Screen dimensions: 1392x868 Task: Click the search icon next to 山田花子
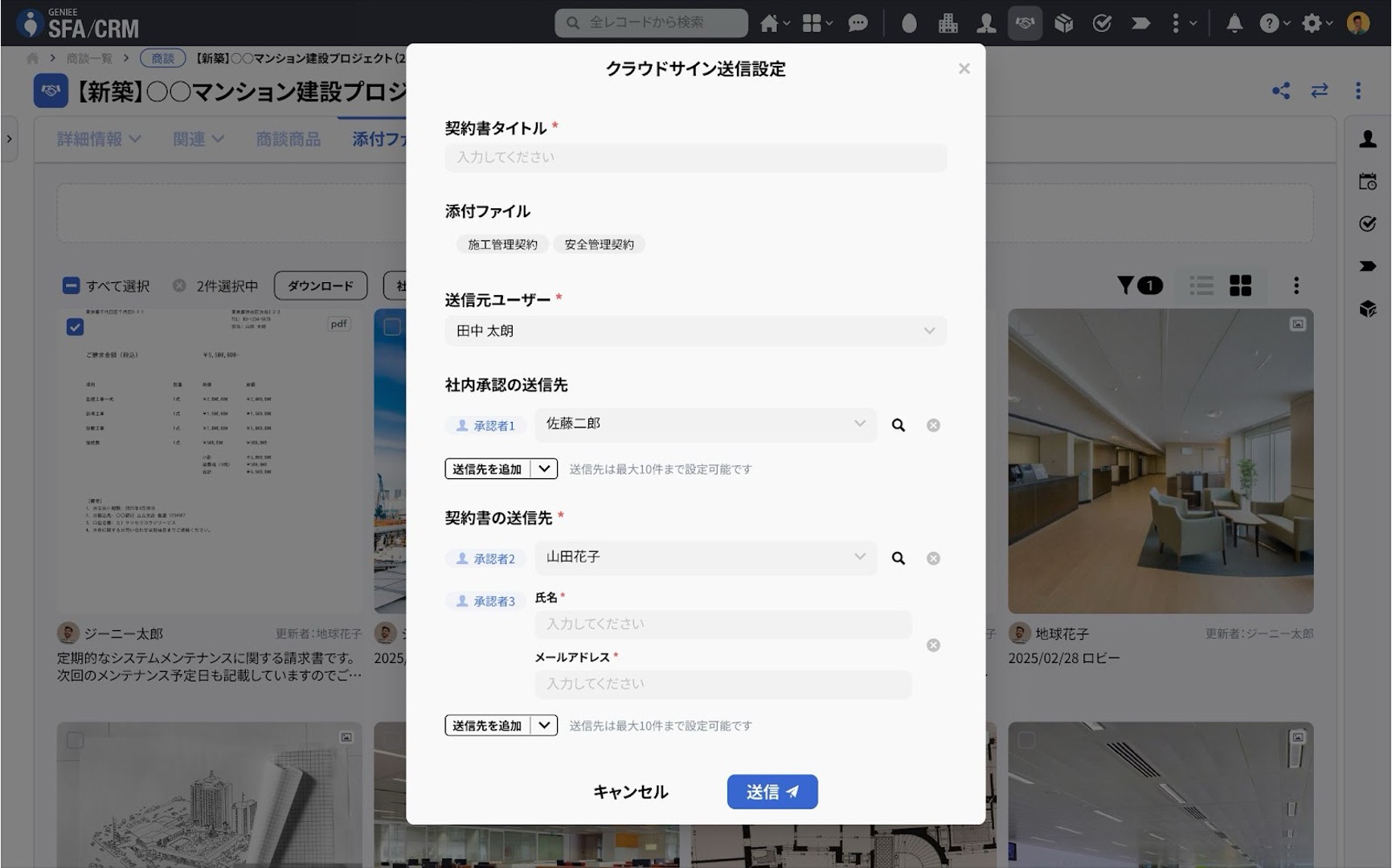point(899,558)
